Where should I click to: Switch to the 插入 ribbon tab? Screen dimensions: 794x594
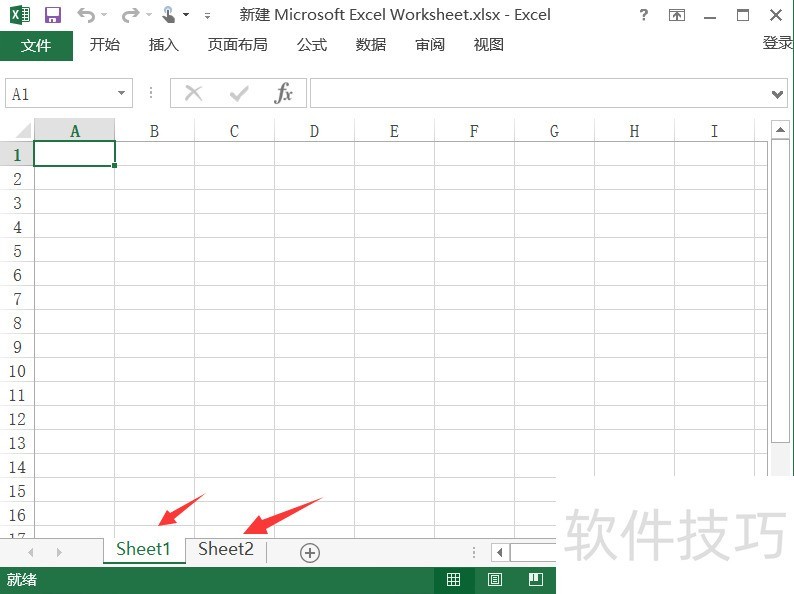point(164,45)
